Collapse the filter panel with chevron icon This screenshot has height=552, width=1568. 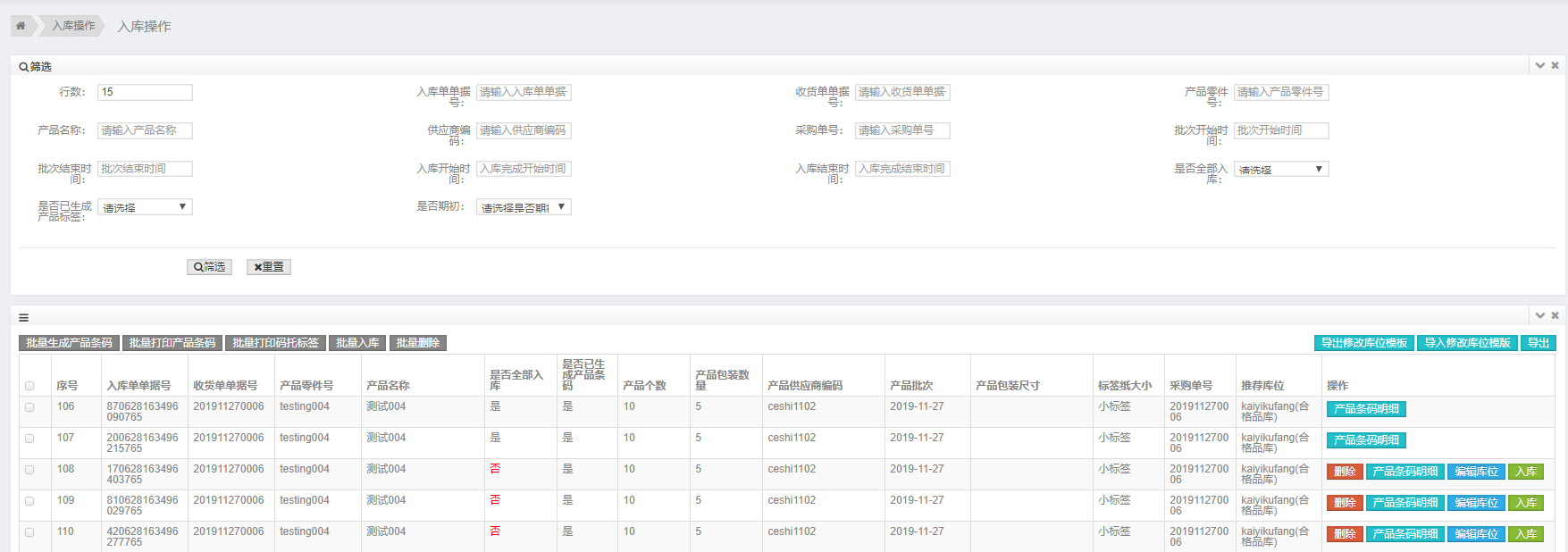1540,65
